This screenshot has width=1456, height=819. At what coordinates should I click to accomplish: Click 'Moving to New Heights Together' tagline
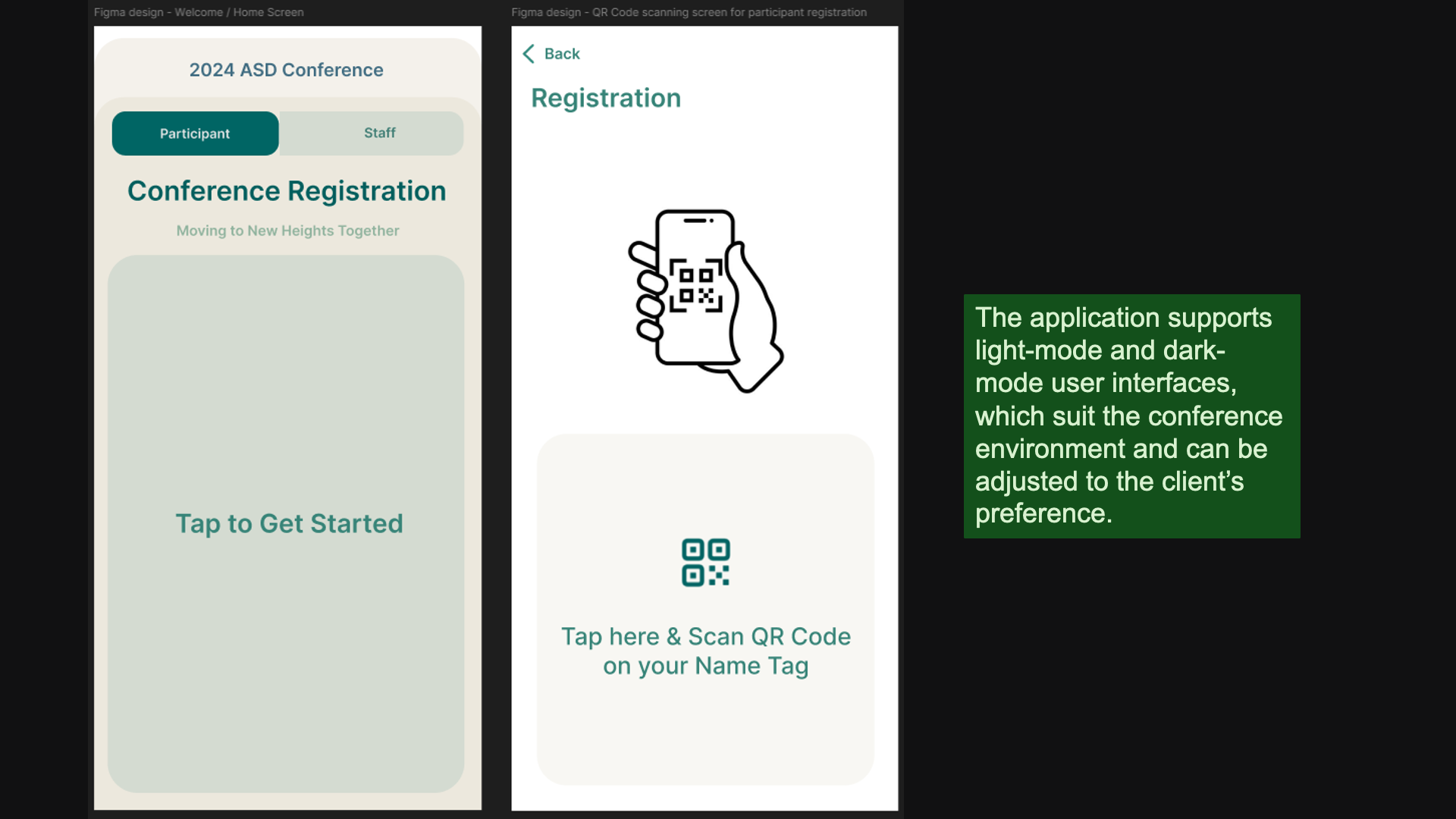tap(287, 231)
